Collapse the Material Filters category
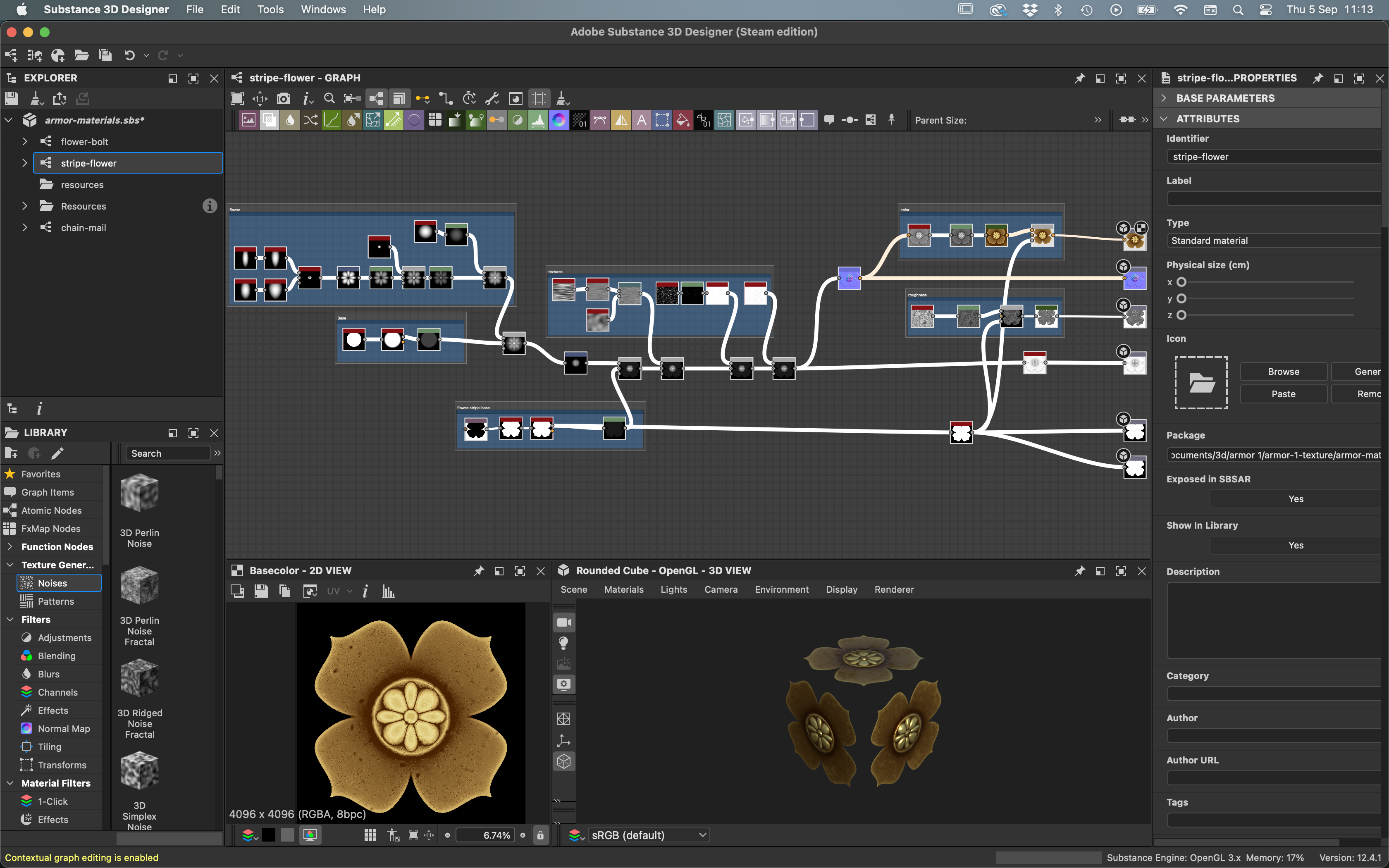Image resolution: width=1389 pixels, height=868 pixels. (x=10, y=783)
